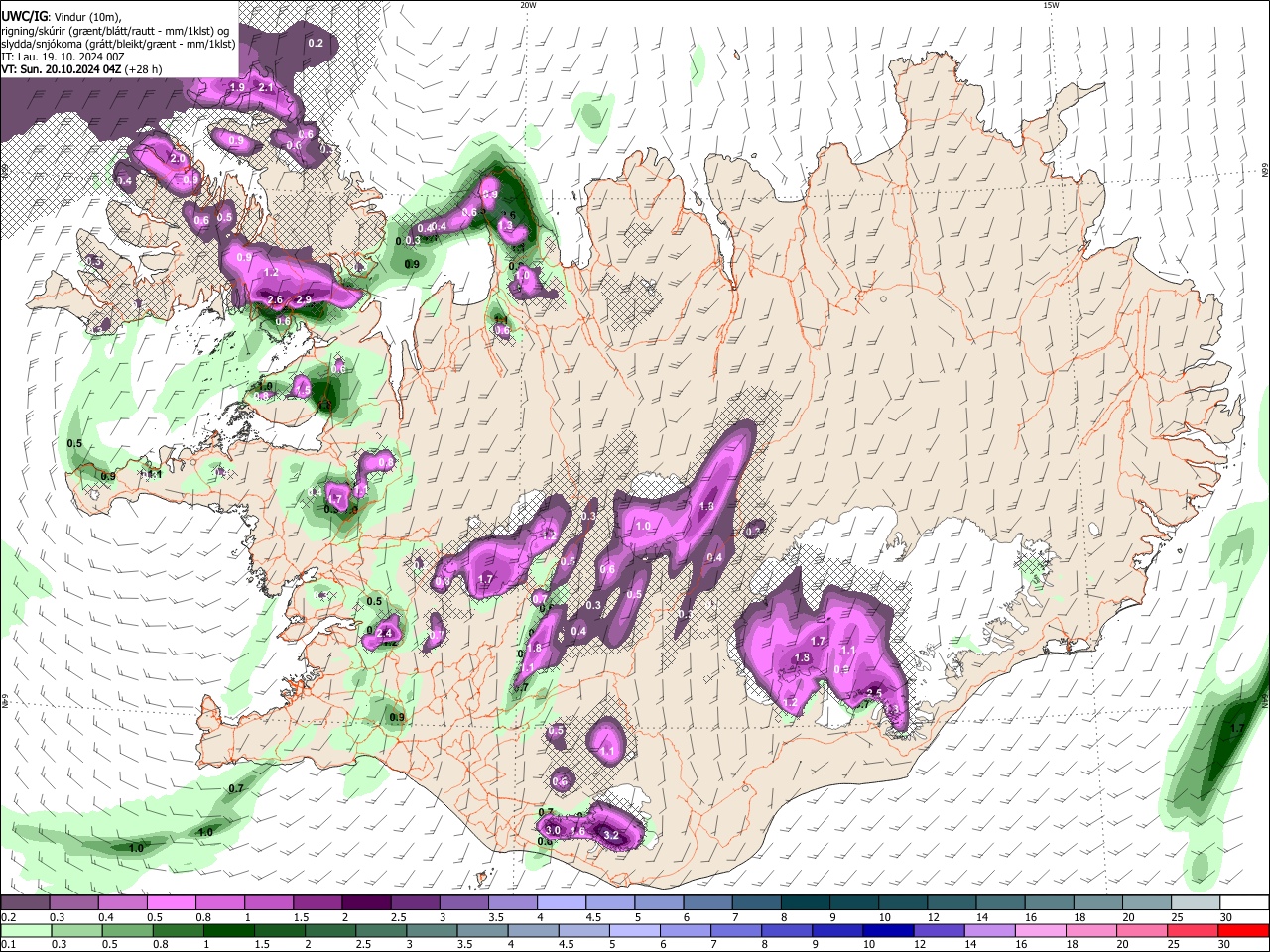Choose the dark teal 8 swatch in snow scale
Viewport: 1270px width, 952px height.
(x=805, y=903)
